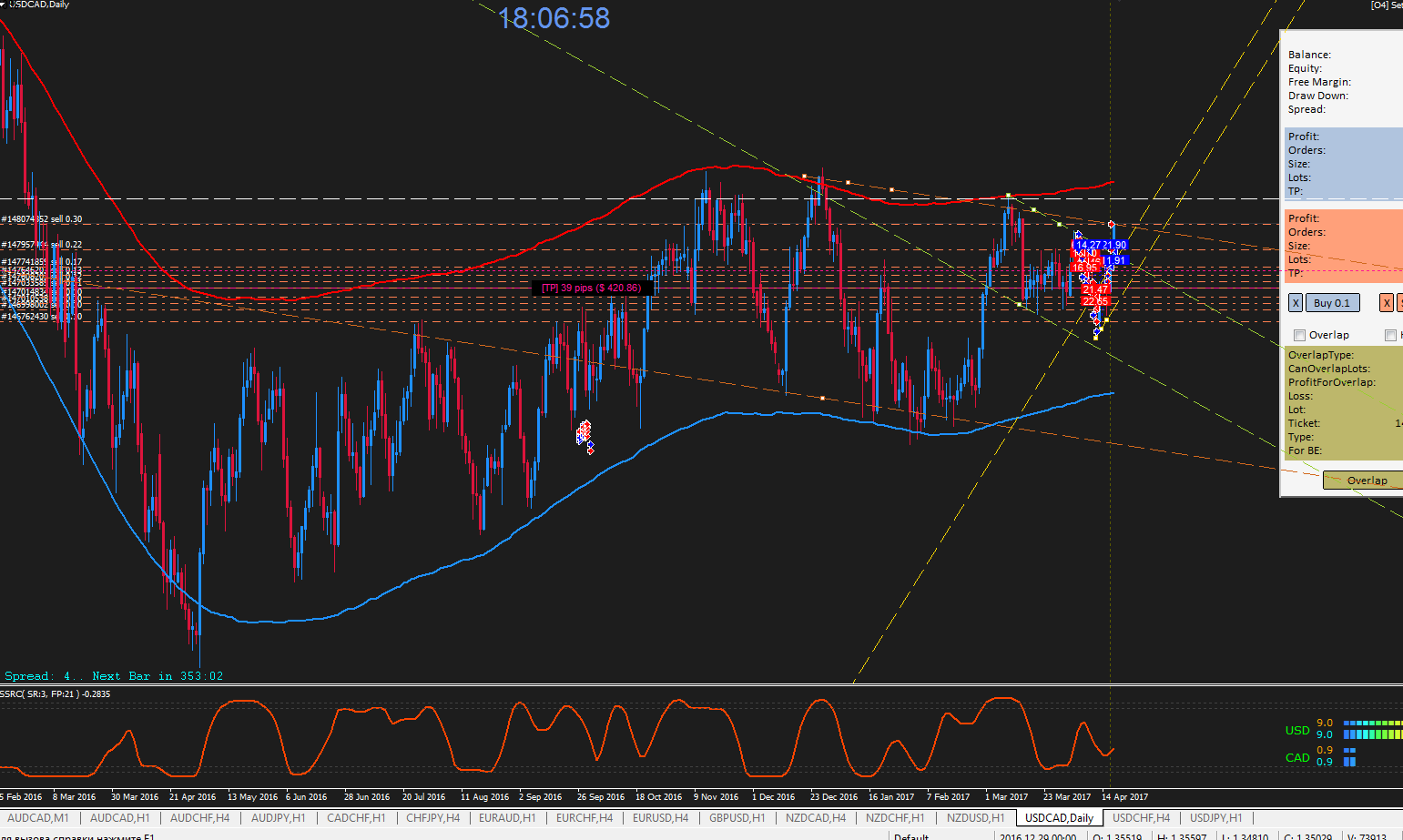This screenshot has height=840, width=1403.
Task: Select the EURAUD,H1 chart tab
Action: click(x=507, y=818)
